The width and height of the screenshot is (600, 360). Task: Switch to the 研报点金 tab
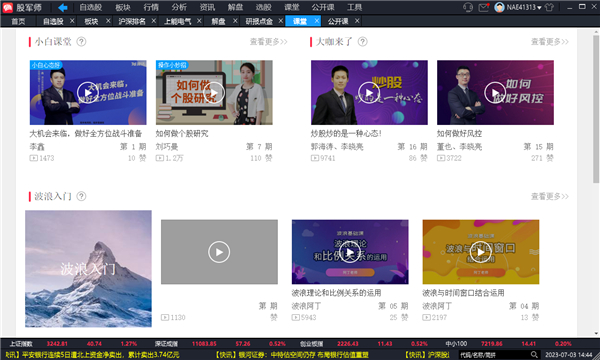[x=259, y=21]
